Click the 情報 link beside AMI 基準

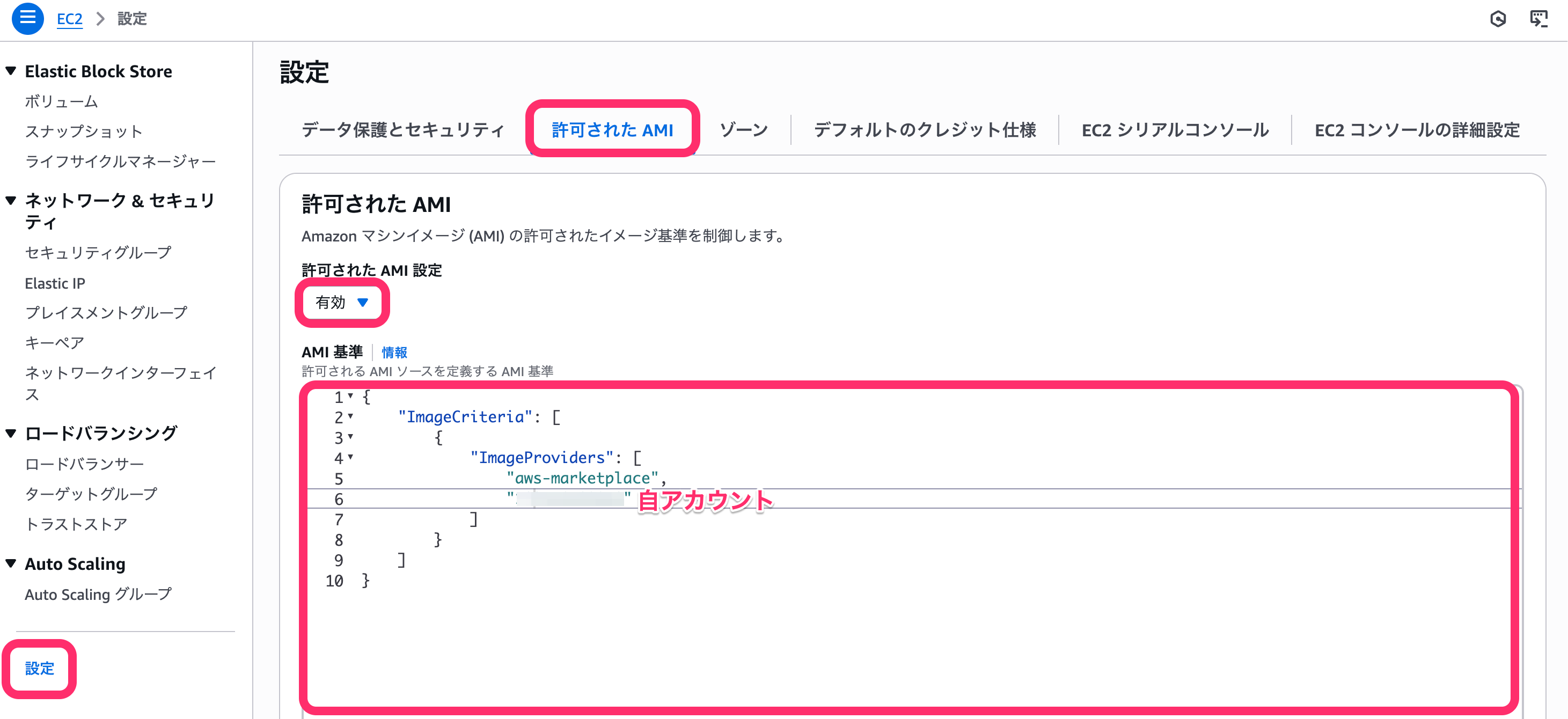[x=394, y=353]
